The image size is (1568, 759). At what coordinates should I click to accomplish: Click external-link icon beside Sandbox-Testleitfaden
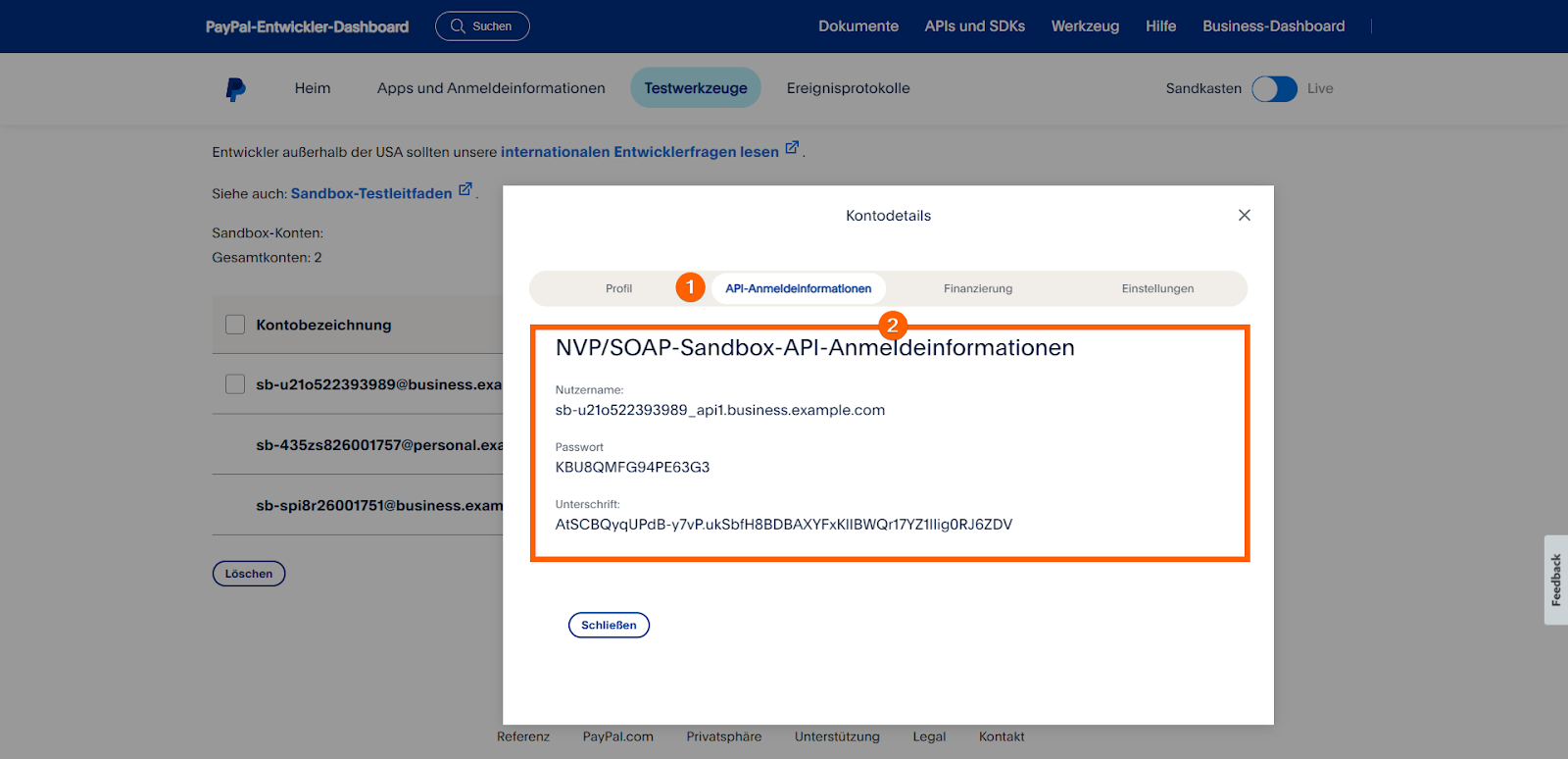(x=465, y=189)
